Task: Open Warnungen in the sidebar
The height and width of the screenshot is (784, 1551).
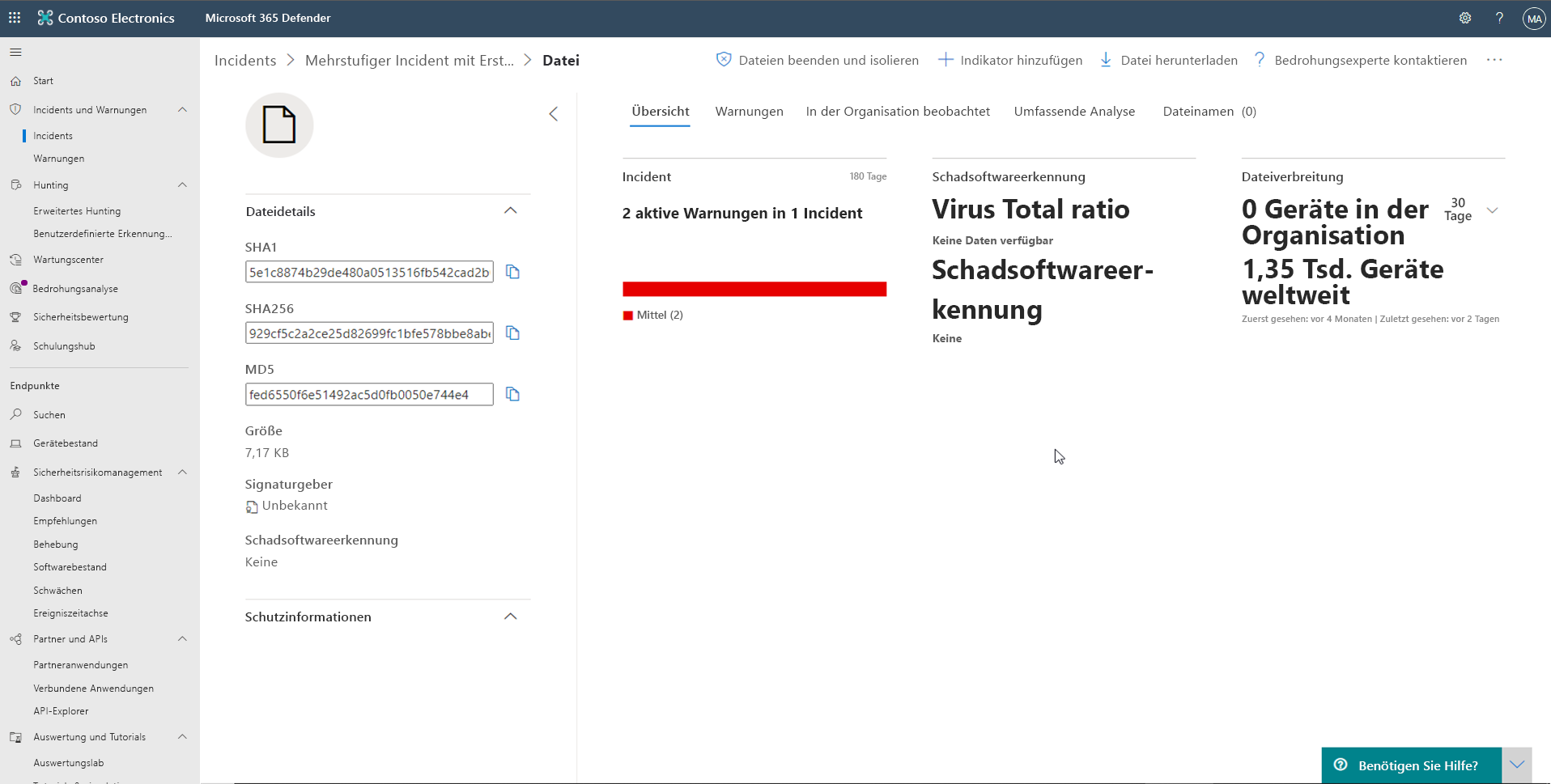Action: click(x=58, y=159)
